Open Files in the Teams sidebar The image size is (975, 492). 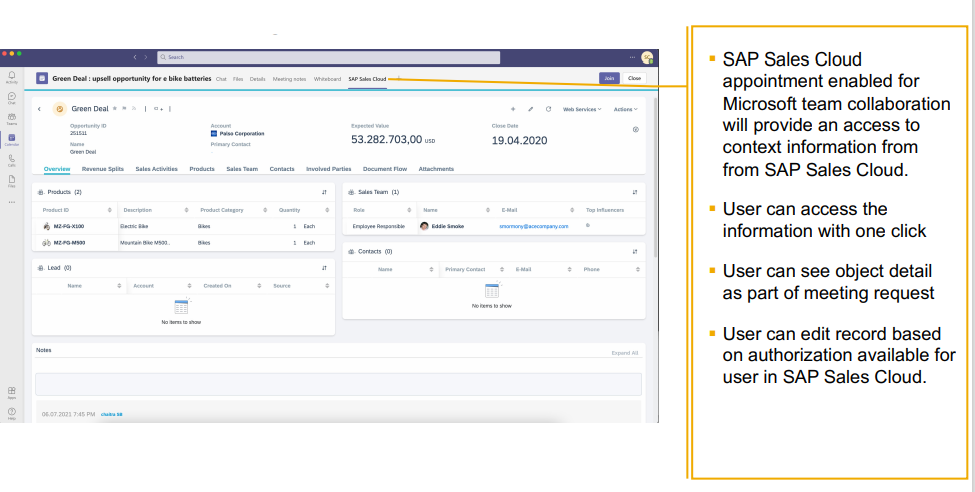tap(11, 180)
